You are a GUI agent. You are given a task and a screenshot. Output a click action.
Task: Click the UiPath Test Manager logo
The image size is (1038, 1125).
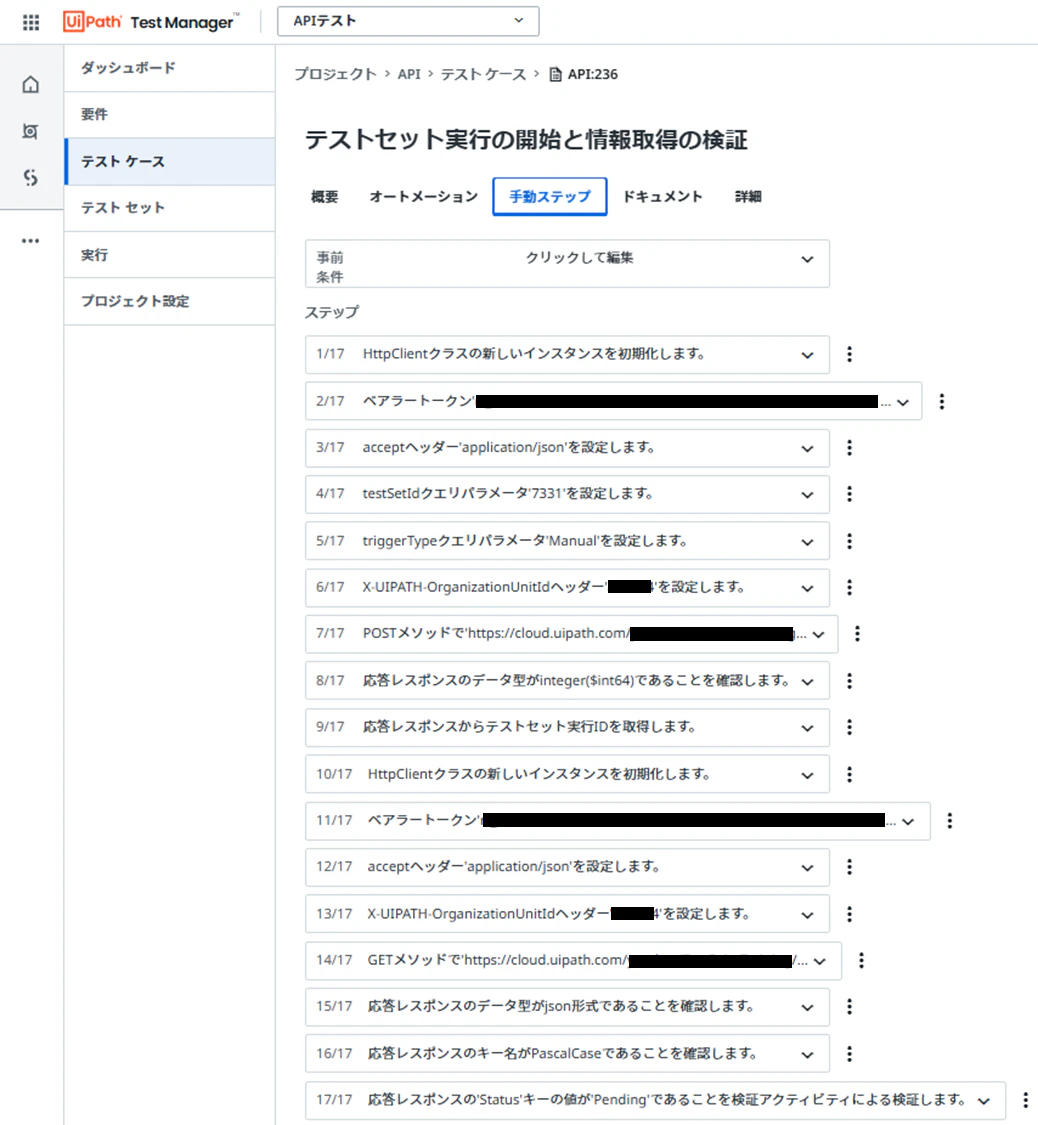pos(149,22)
